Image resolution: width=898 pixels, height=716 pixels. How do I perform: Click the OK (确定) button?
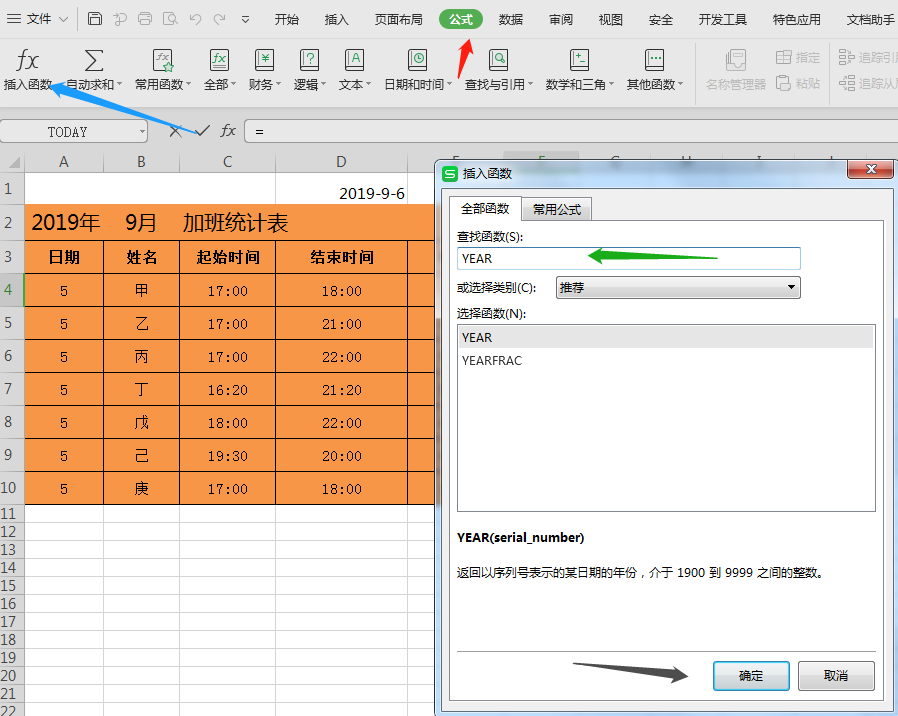751,675
